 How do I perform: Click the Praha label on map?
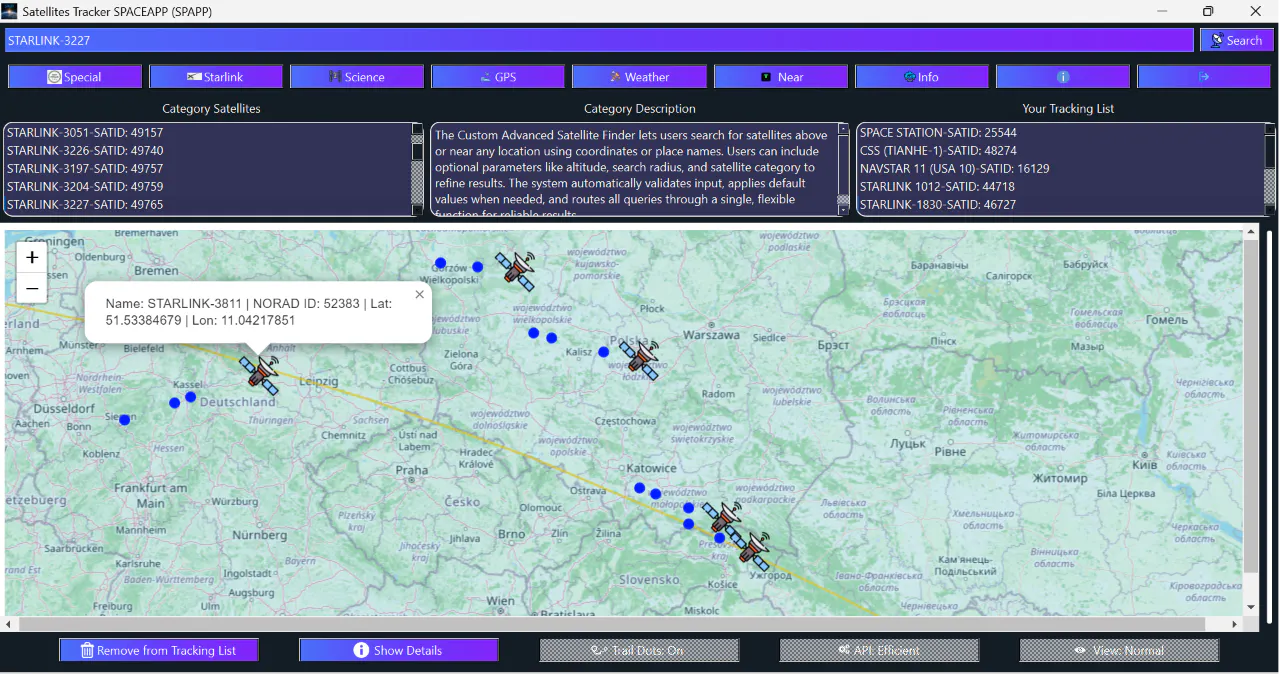411,469
